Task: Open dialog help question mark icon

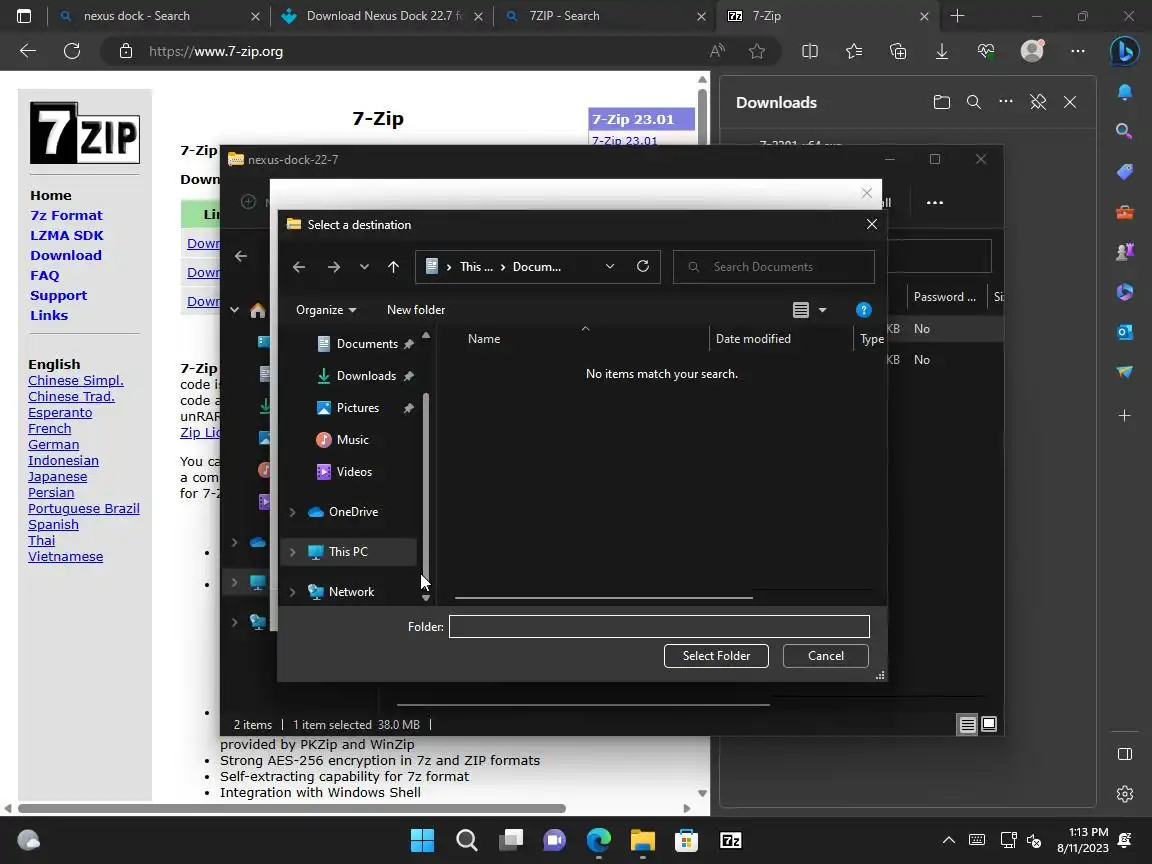Action: click(863, 310)
